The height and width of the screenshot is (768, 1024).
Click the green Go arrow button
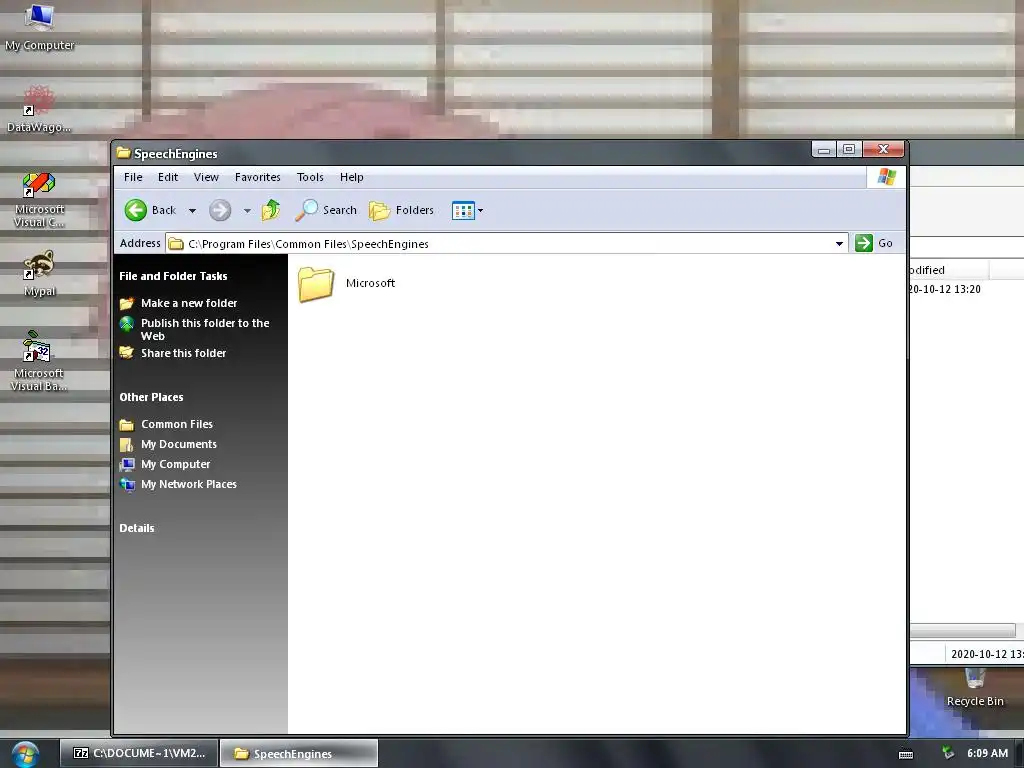(863, 243)
